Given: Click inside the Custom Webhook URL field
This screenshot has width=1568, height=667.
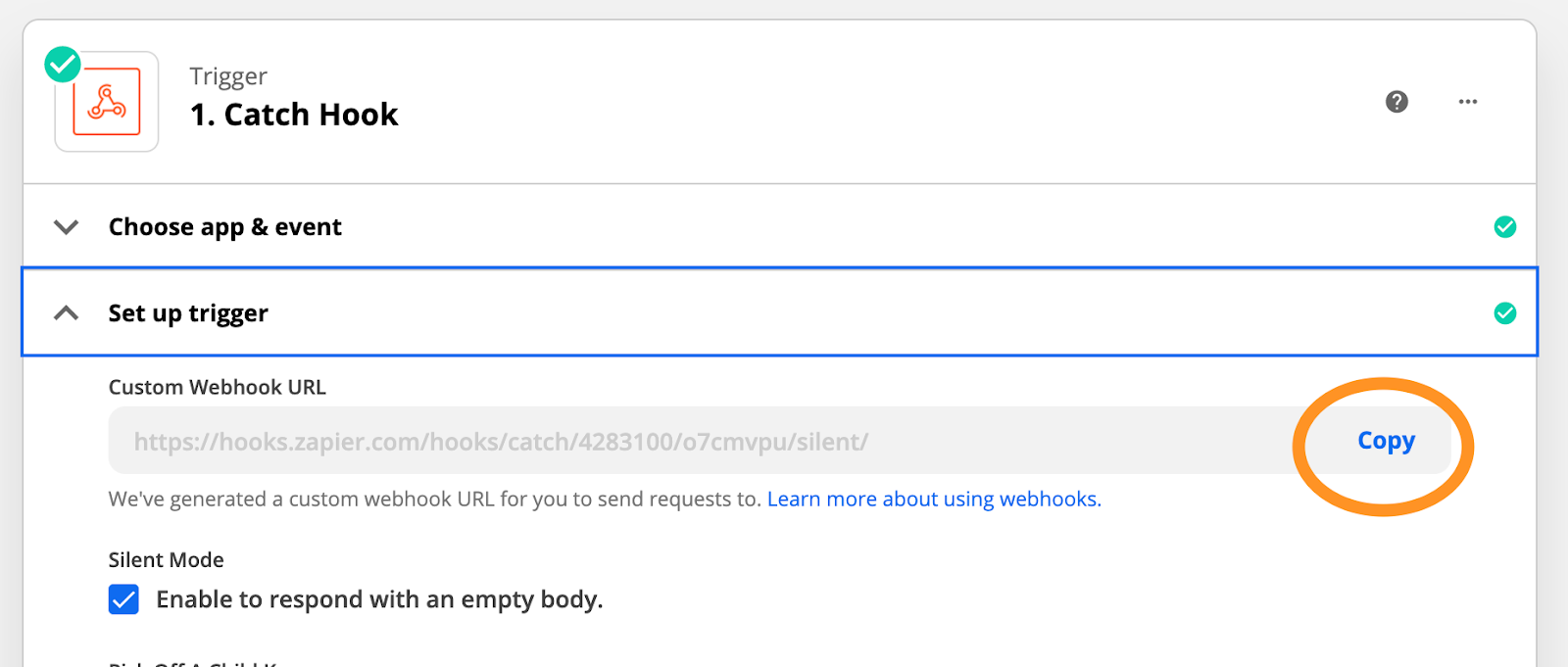Looking at the screenshot, I should point(686,442).
